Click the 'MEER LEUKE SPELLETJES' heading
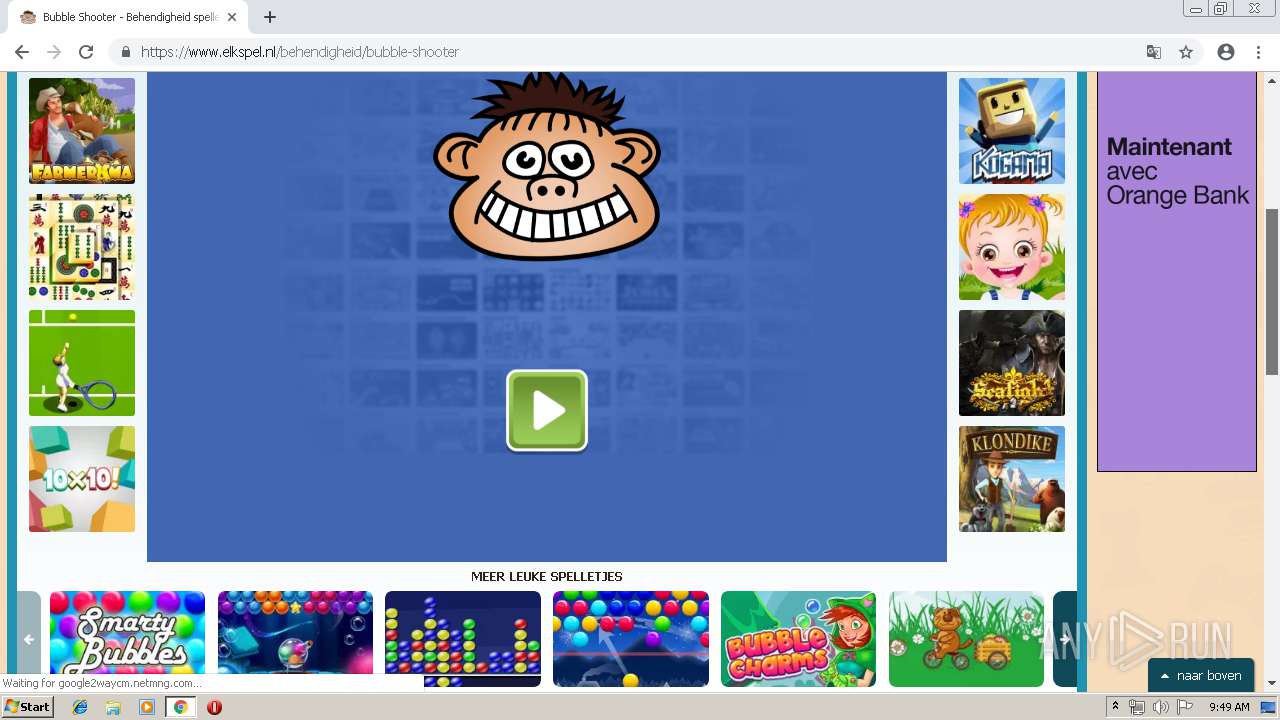Viewport: 1280px width, 720px height. [547, 577]
